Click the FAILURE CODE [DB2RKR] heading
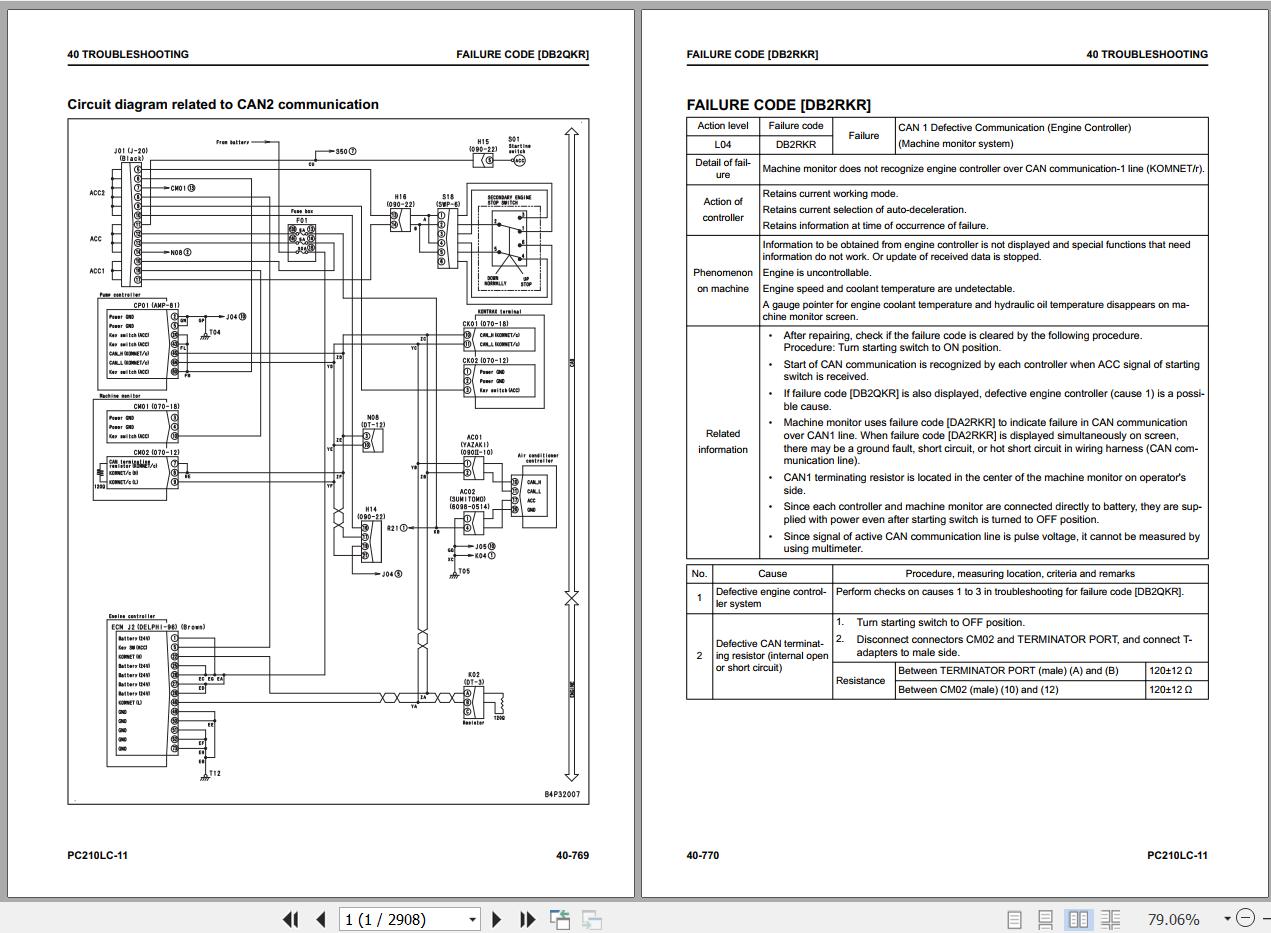 pyautogui.click(x=778, y=104)
